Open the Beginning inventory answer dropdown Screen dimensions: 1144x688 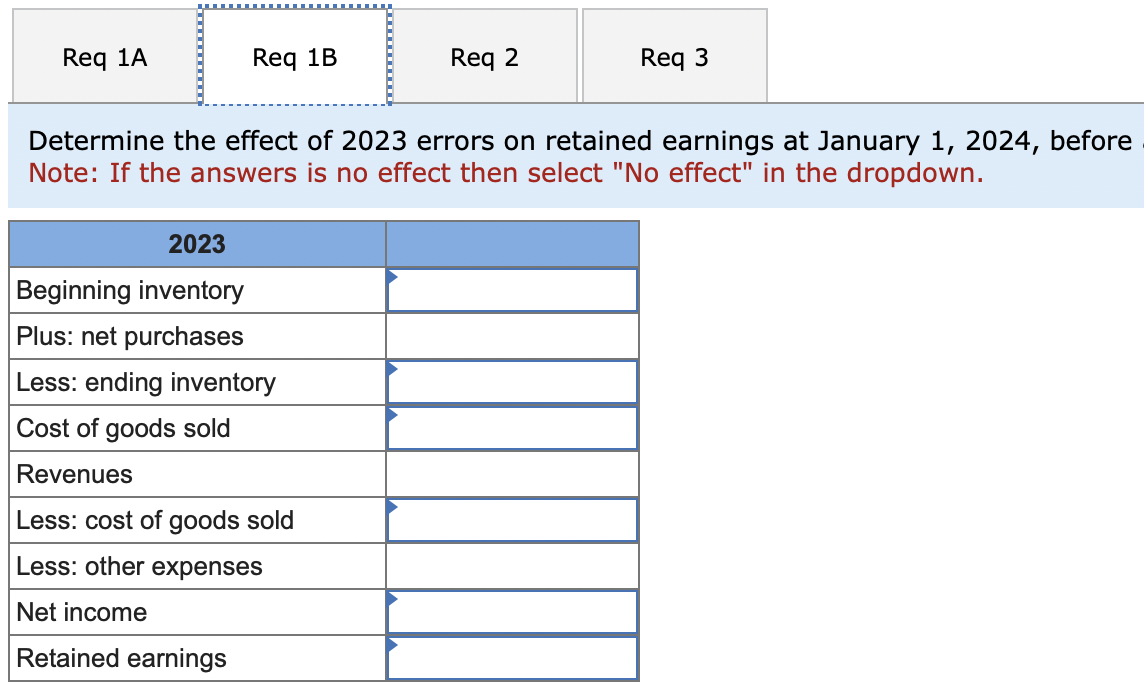[512, 289]
